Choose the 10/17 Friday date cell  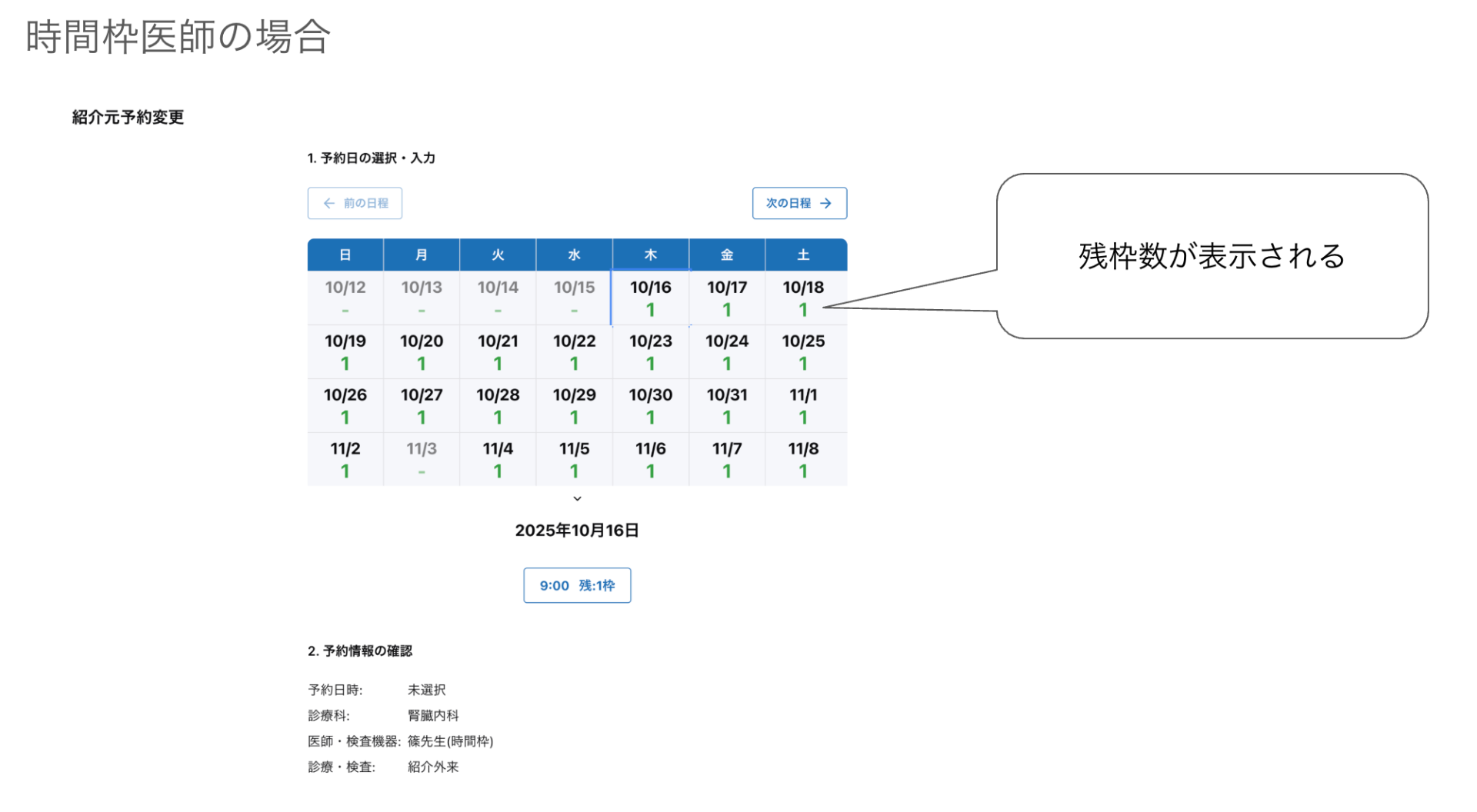726,298
